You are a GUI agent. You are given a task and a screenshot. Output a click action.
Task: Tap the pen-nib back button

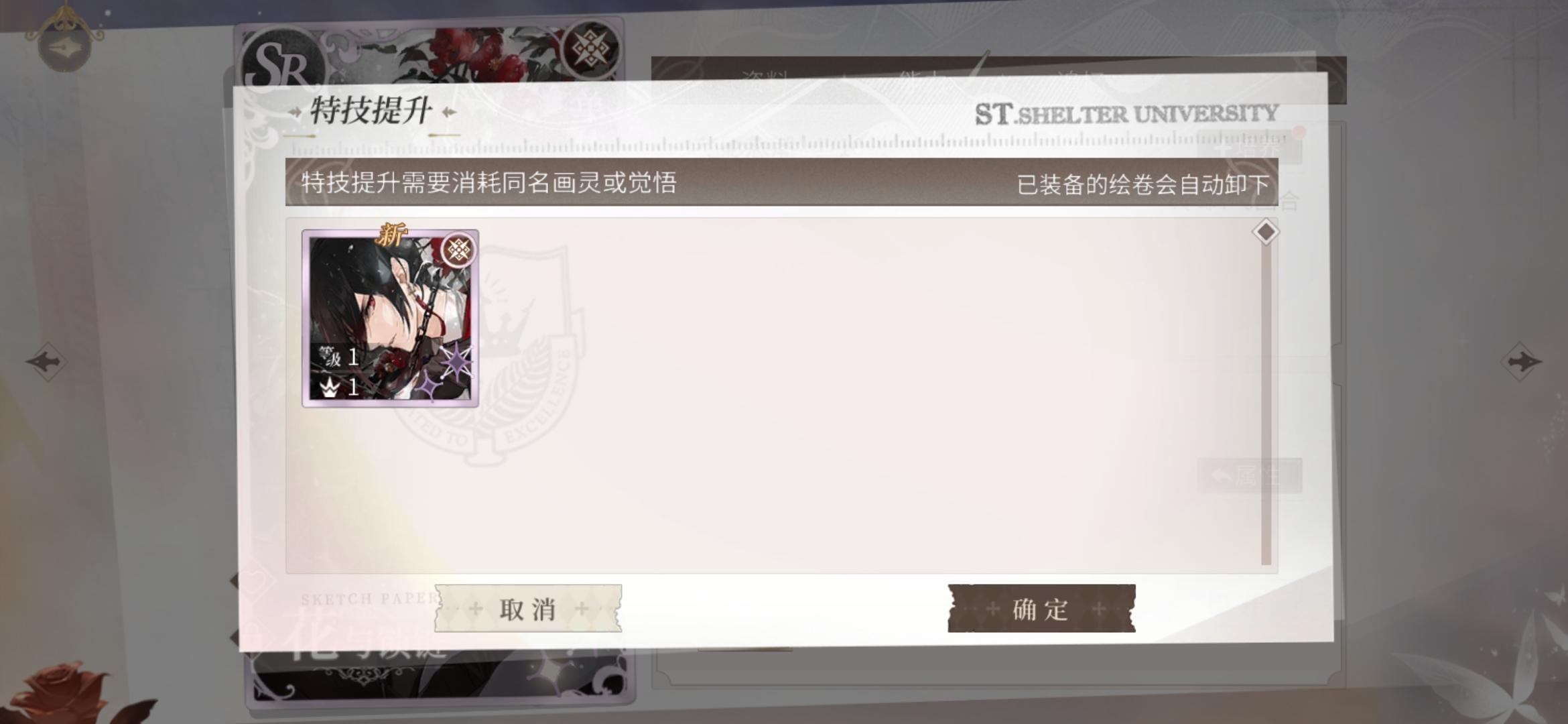point(64,44)
